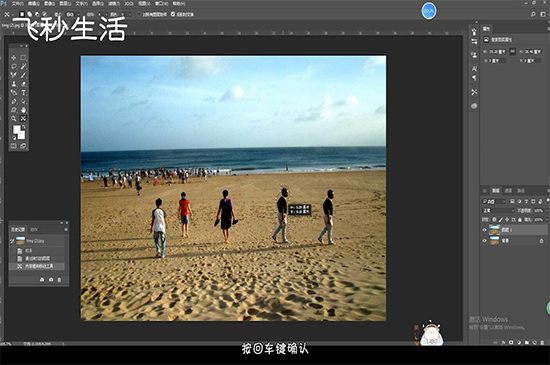
Task: Toggle lock transparent pixels
Action: pyautogui.click(x=494, y=219)
